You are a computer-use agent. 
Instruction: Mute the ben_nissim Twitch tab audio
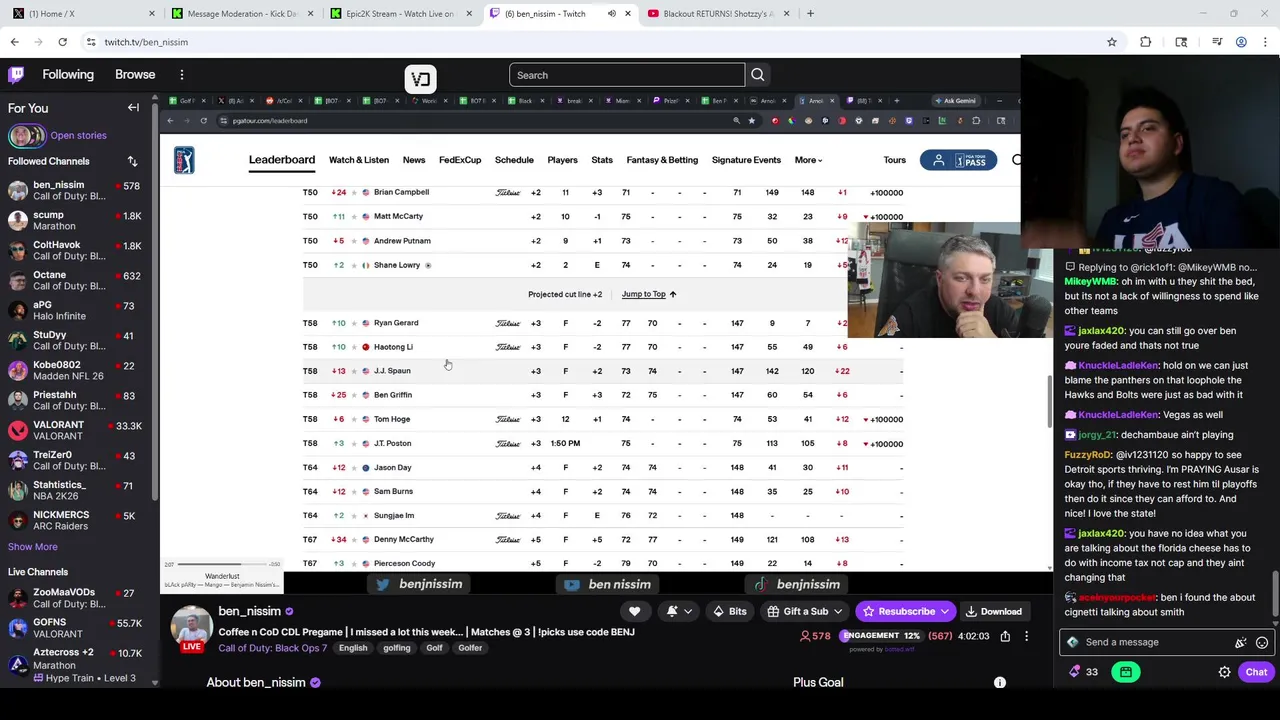[611, 14]
